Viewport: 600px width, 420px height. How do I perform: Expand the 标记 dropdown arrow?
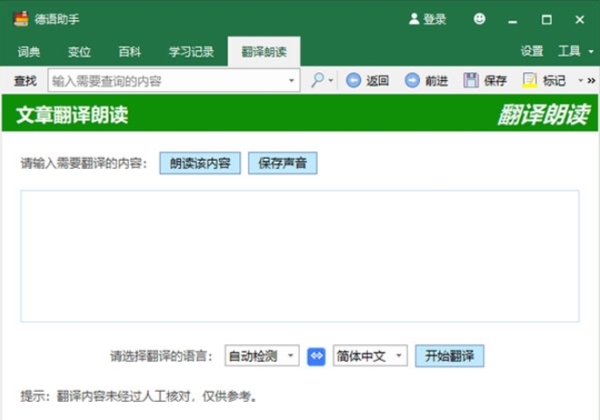[580, 81]
